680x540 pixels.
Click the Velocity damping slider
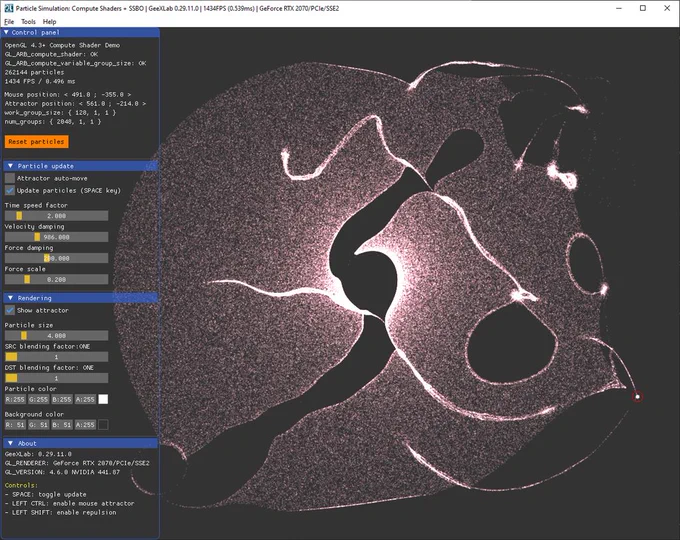(x=56, y=237)
